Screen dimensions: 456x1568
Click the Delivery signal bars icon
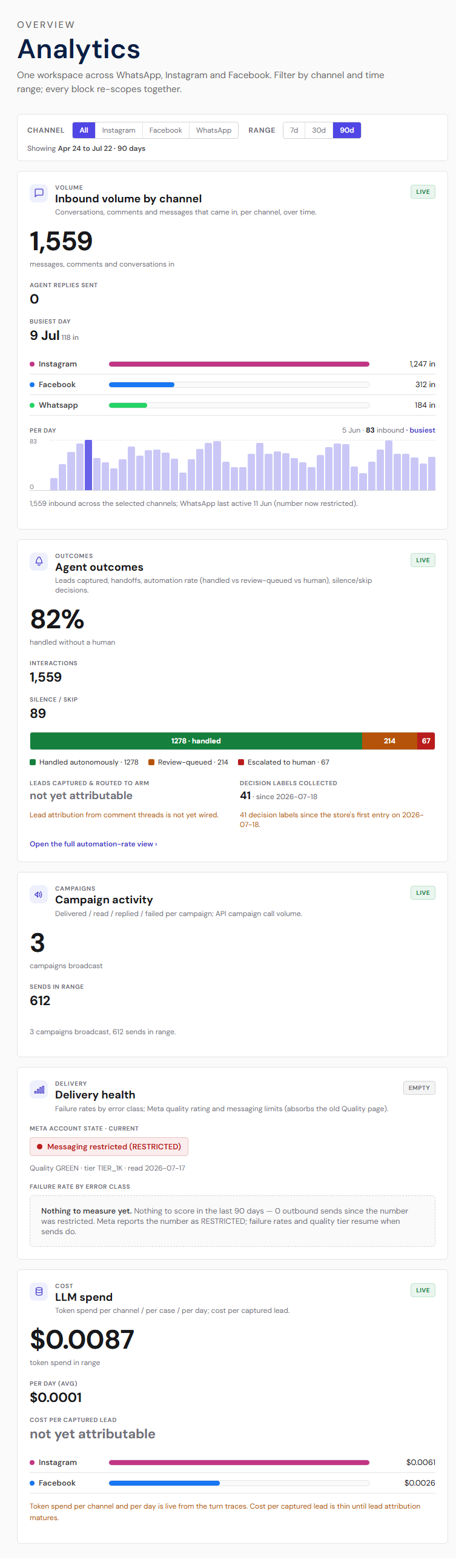click(x=39, y=1089)
